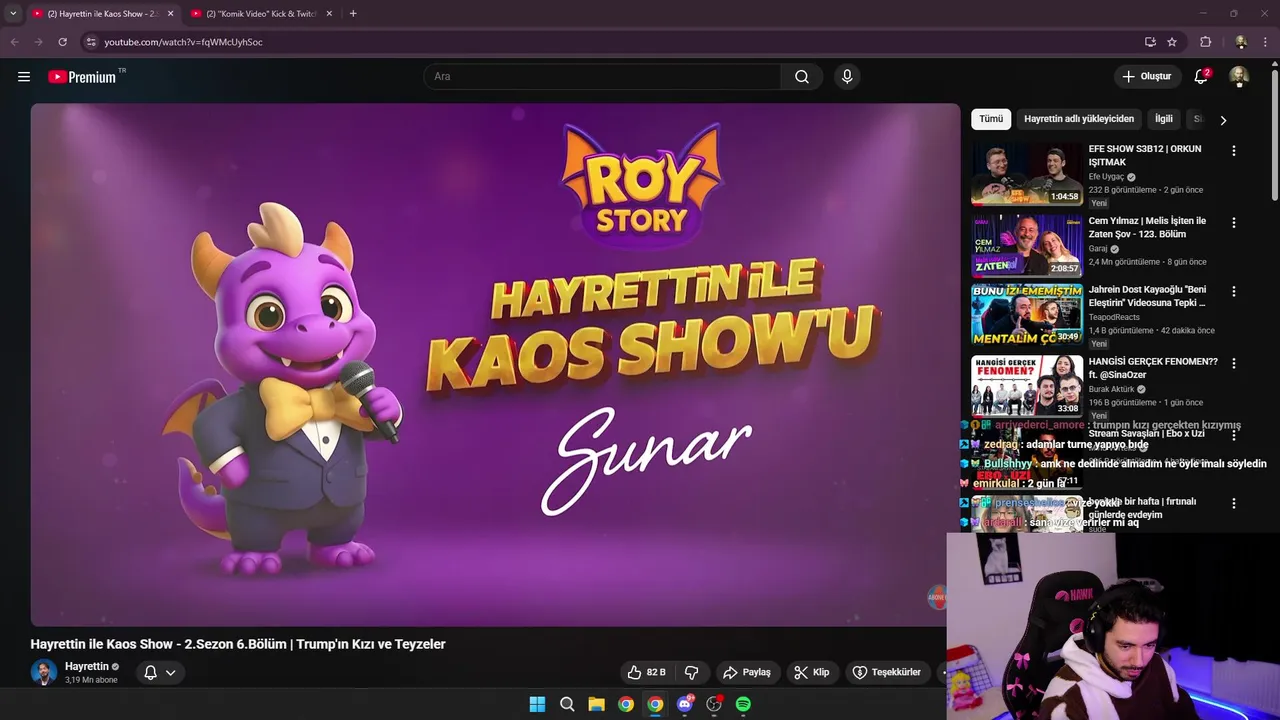
Task: Like the video with thumbs up
Action: (646, 672)
